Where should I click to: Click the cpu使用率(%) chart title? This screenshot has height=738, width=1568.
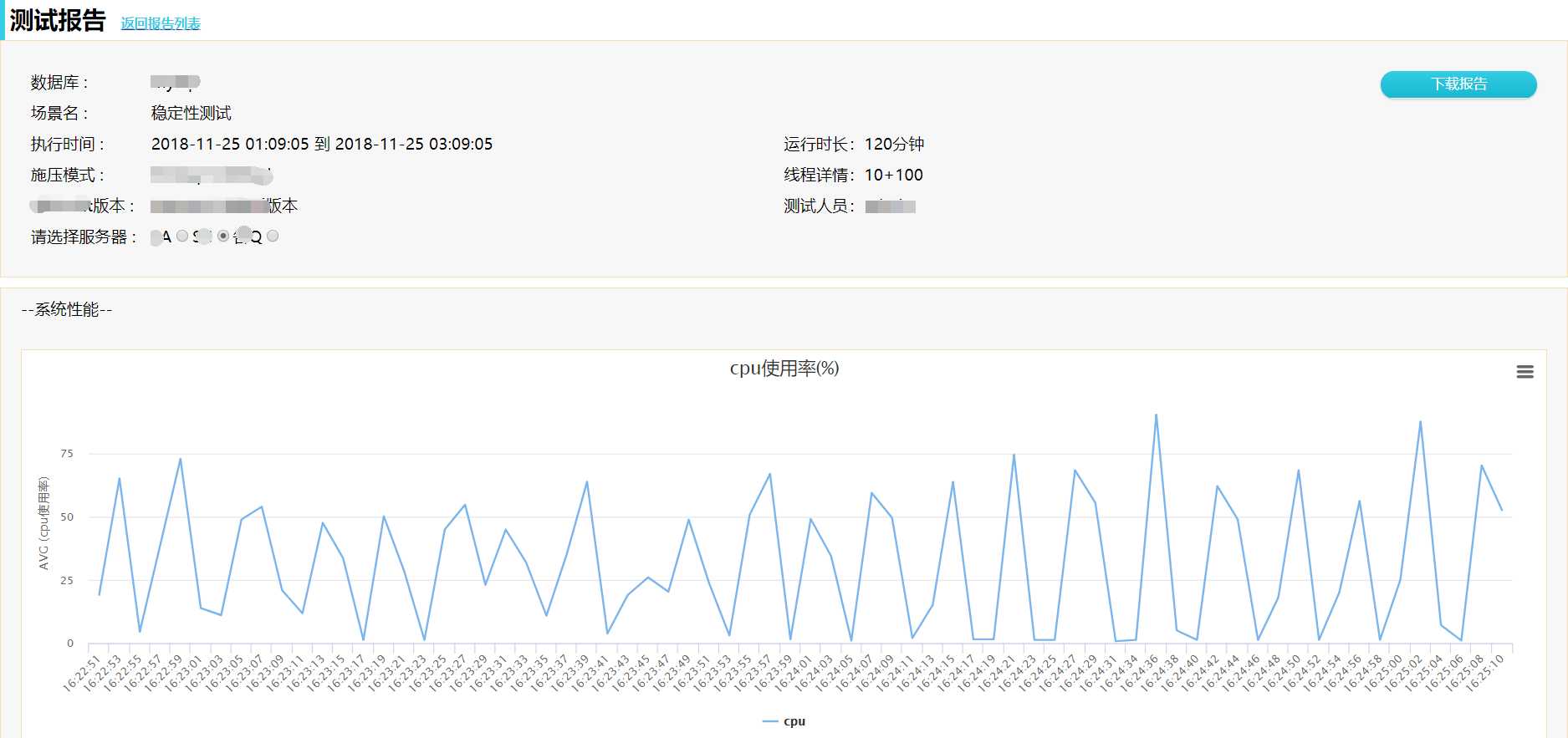[784, 369]
